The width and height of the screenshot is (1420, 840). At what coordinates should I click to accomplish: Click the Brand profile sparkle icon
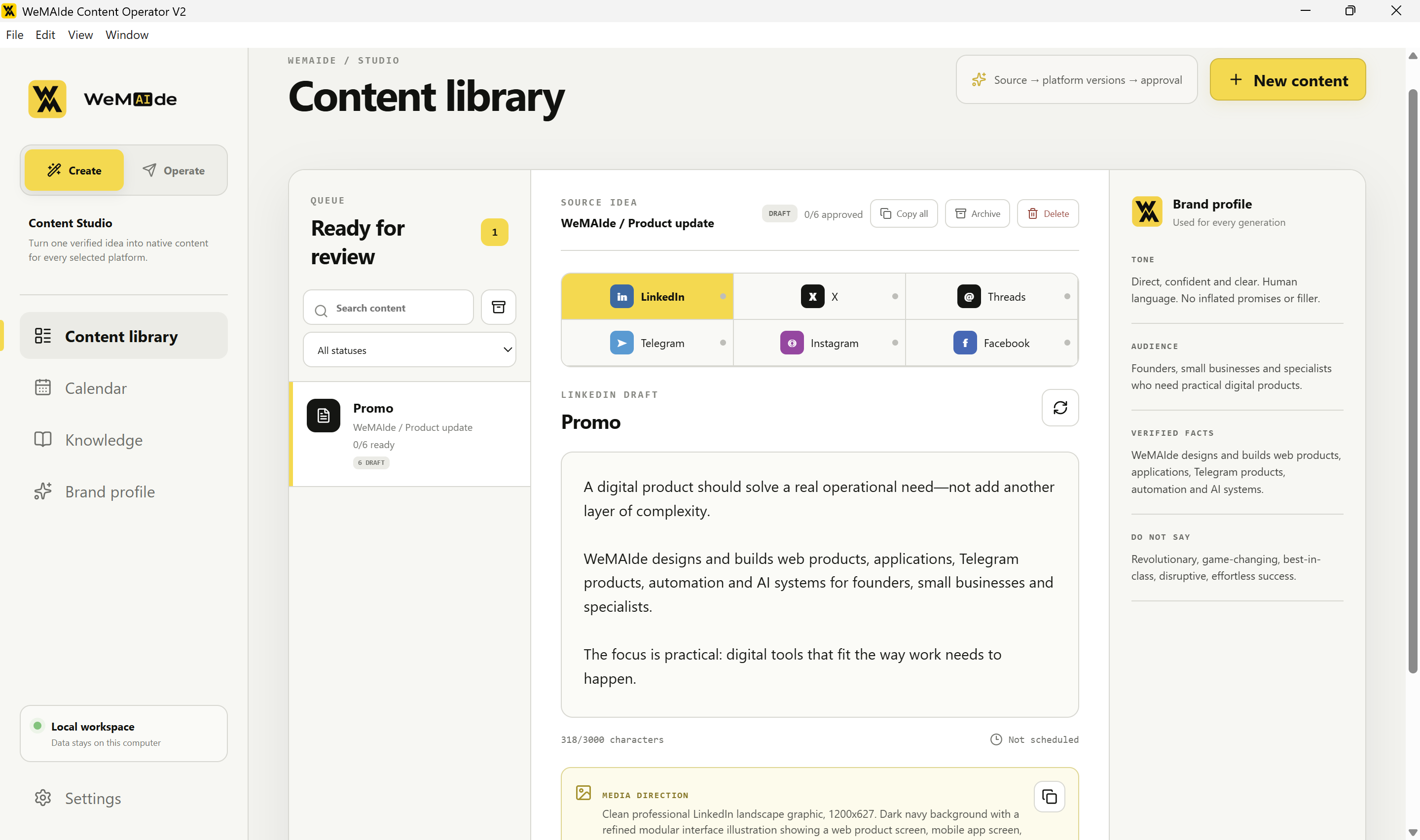[43, 491]
